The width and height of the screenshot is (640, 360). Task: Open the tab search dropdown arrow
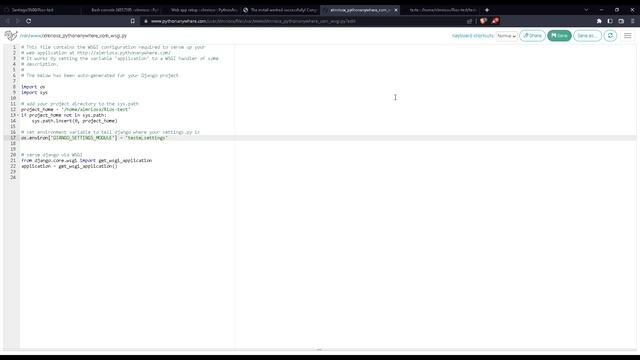pos(586,10)
